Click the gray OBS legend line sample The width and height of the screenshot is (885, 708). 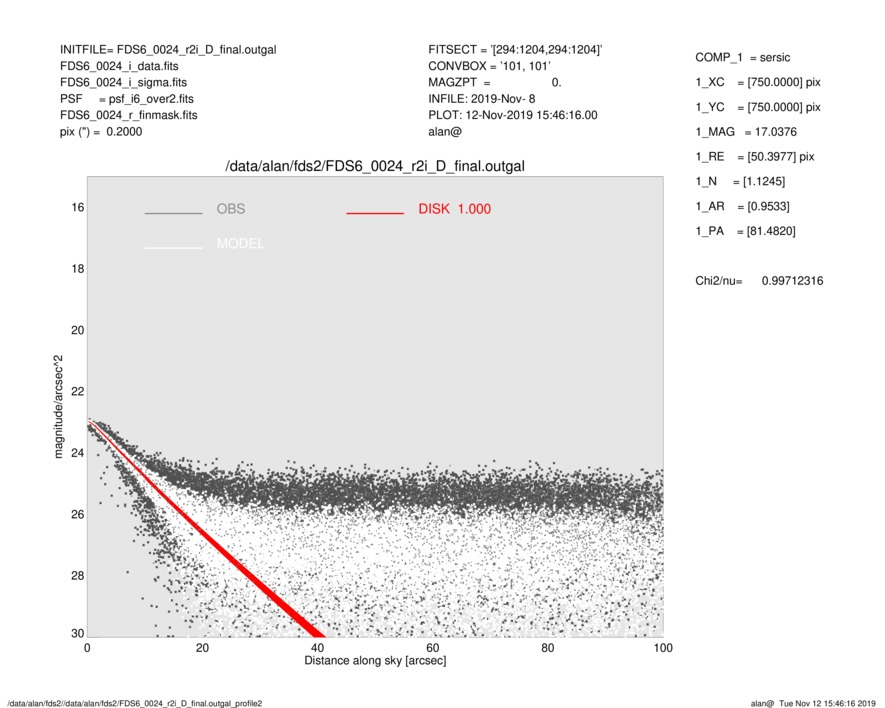(173, 213)
